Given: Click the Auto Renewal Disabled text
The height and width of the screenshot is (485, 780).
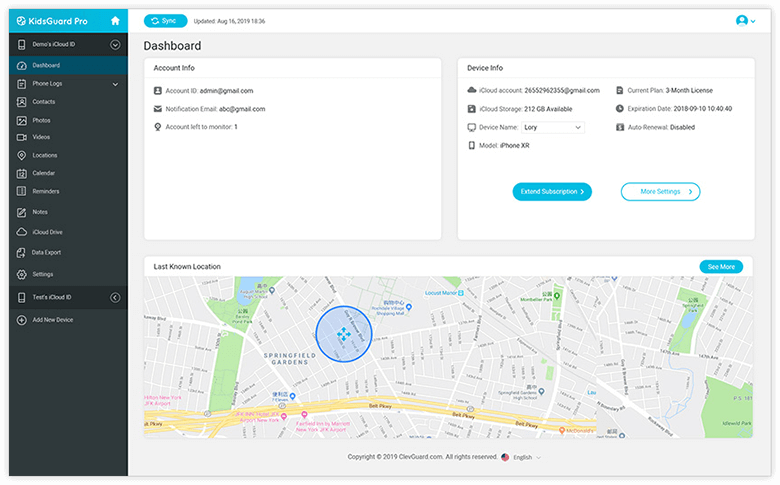Looking at the screenshot, I should click(x=661, y=127).
